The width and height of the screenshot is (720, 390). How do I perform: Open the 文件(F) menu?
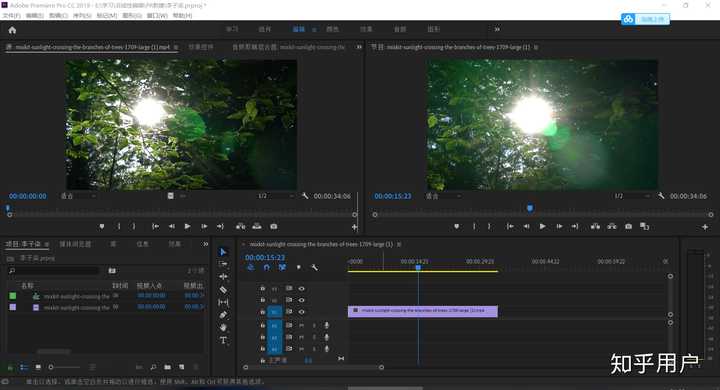(x=11, y=16)
